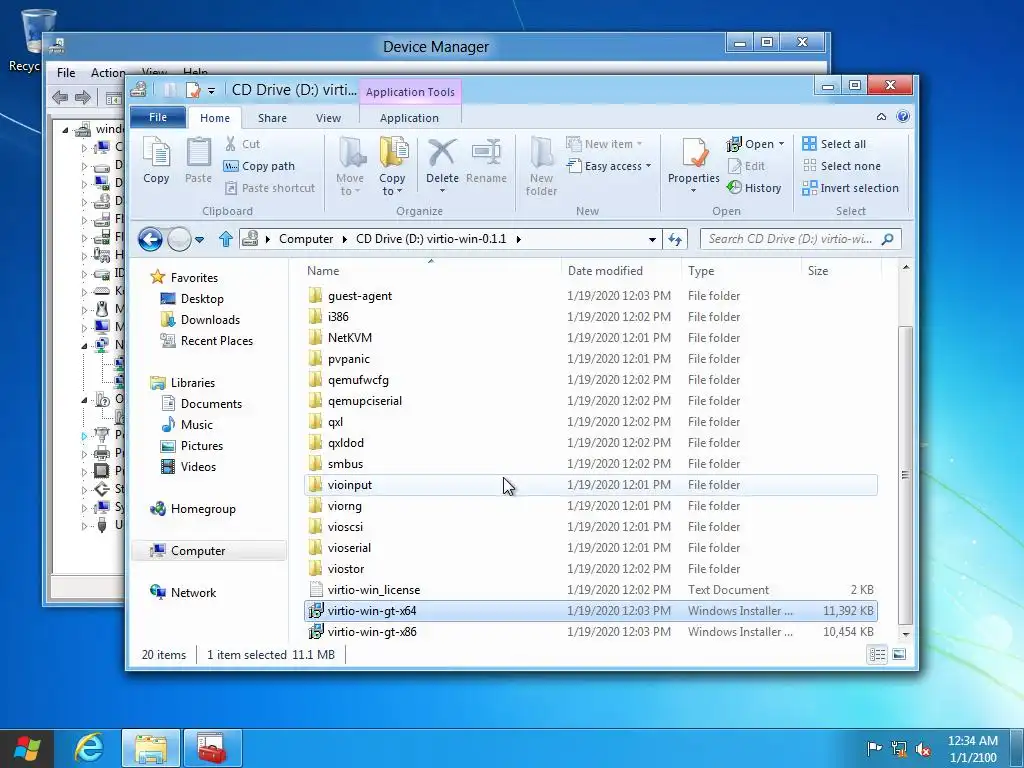Image resolution: width=1024 pixels, height=768 pixels.
Task: Launch Internet Explorer from taskbar
Action: (x=89, y=748)
